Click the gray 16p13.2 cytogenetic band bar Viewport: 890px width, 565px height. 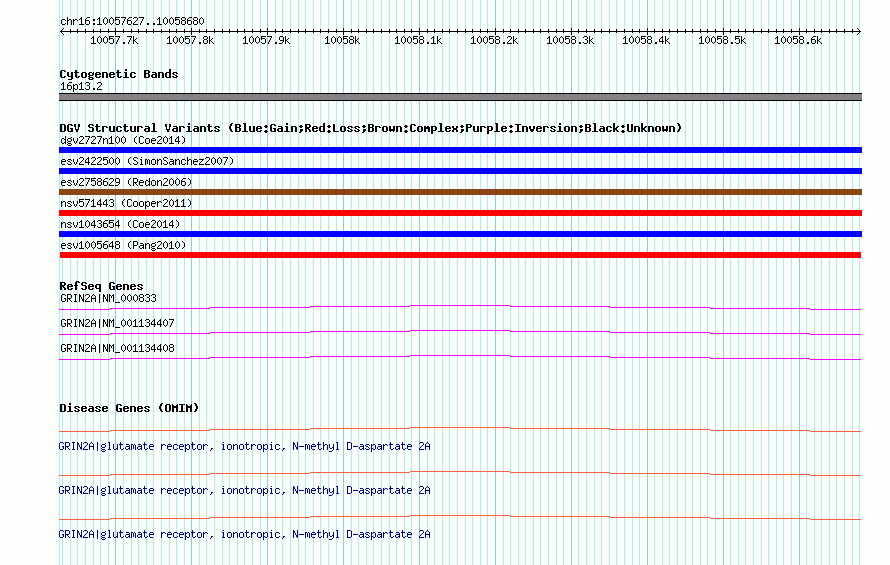coord(460,97)
